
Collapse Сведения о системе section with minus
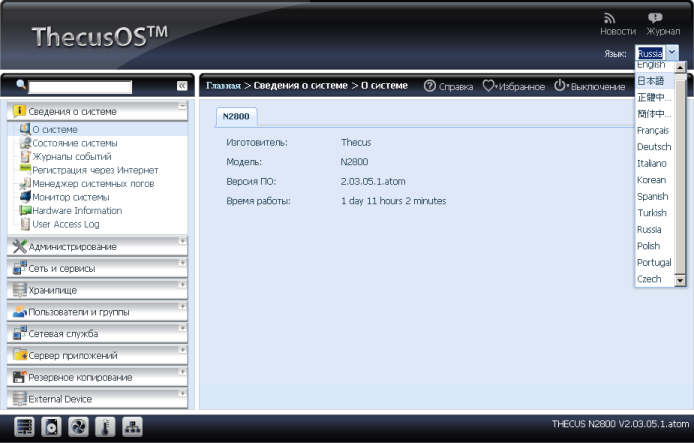click(182, 106)
